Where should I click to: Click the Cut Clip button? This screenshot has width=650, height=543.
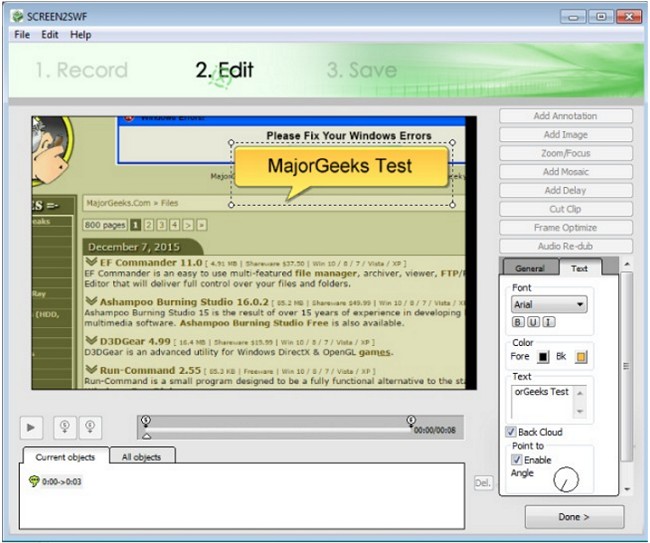(x=566, y=209)
